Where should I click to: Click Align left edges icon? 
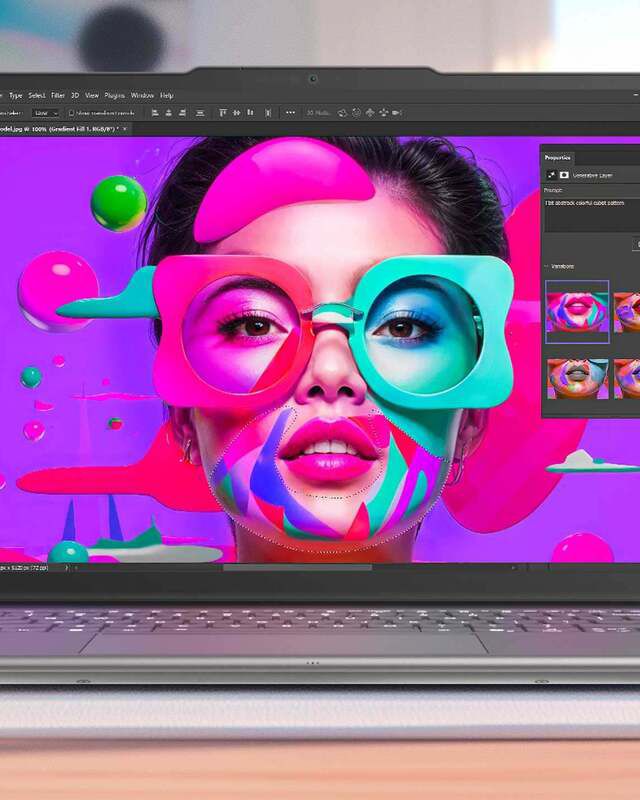tap(155, 113)
